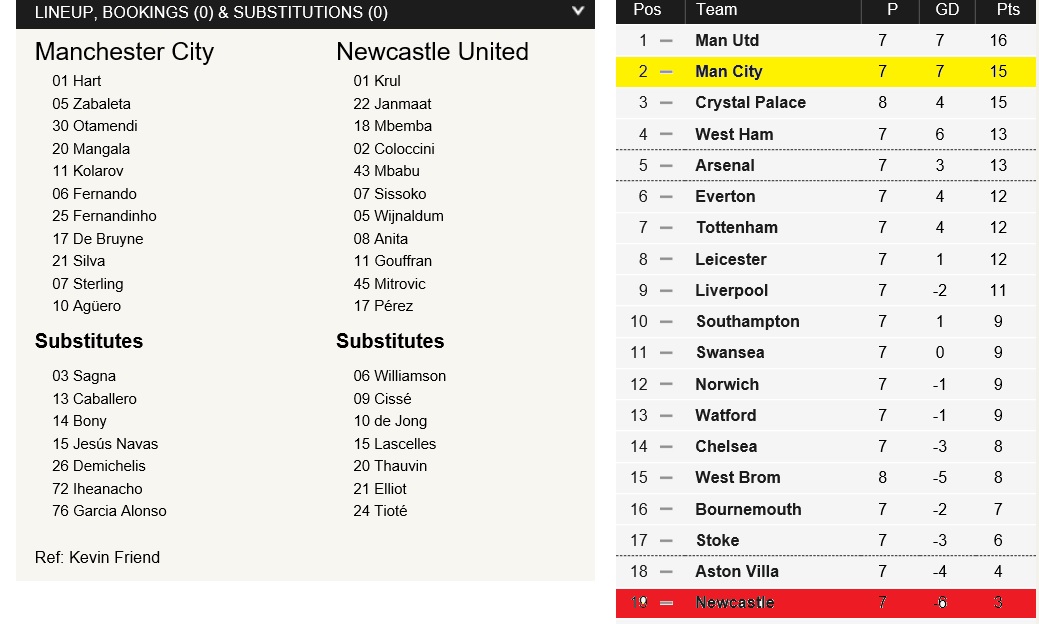Sort table by the Pts column header
Viewport: 1039px width, 624px height.
(x=1007, y=10)
